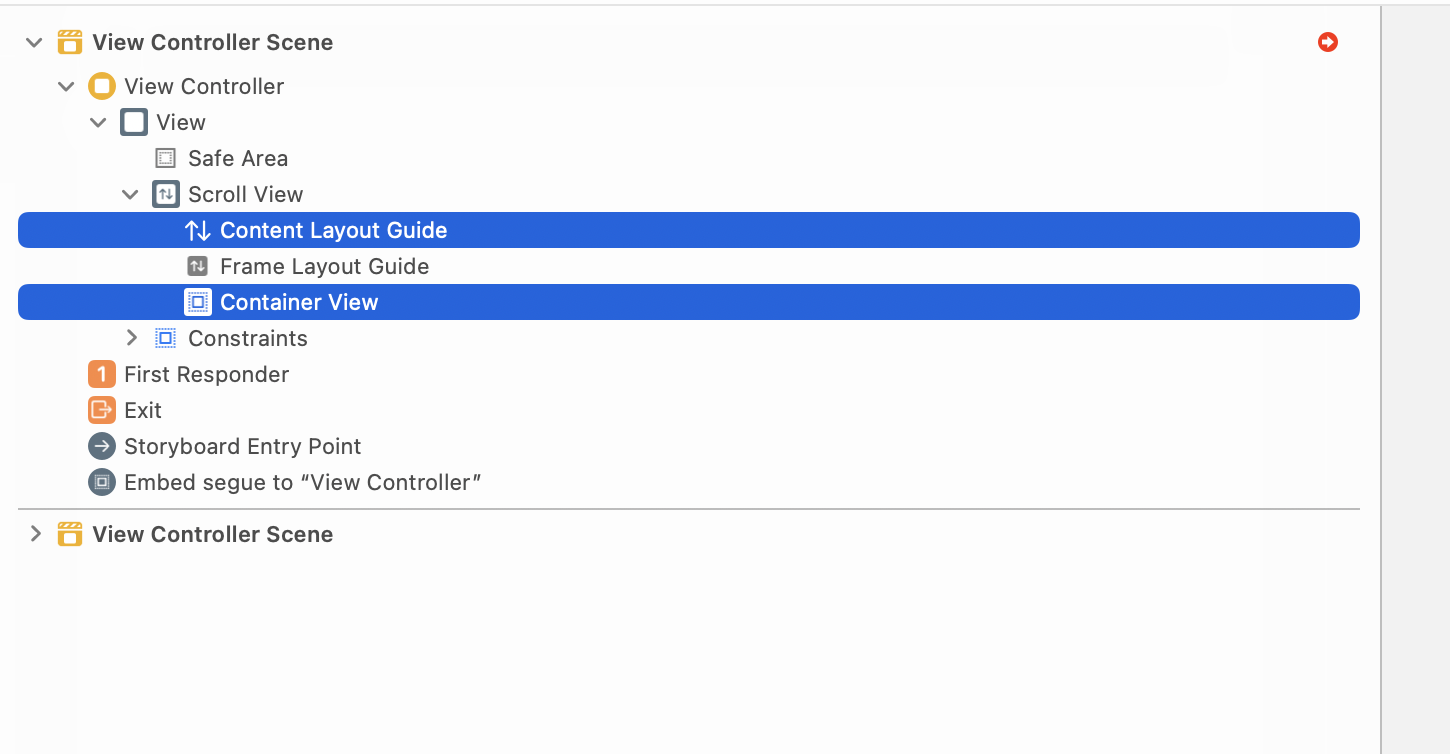The height and width of the screenshot is (754, 1450).
Task: Select Embed segue to "View Controller"
Action: tap(303, 482)
